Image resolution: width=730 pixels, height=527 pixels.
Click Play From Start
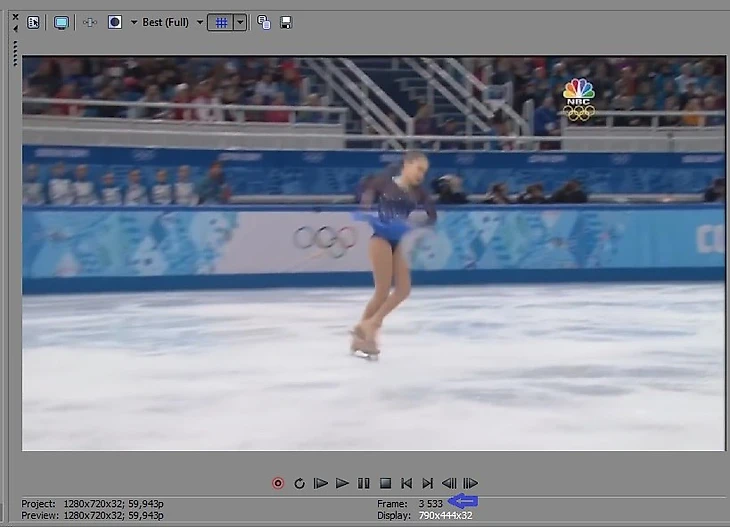click(x=320, y=483)
